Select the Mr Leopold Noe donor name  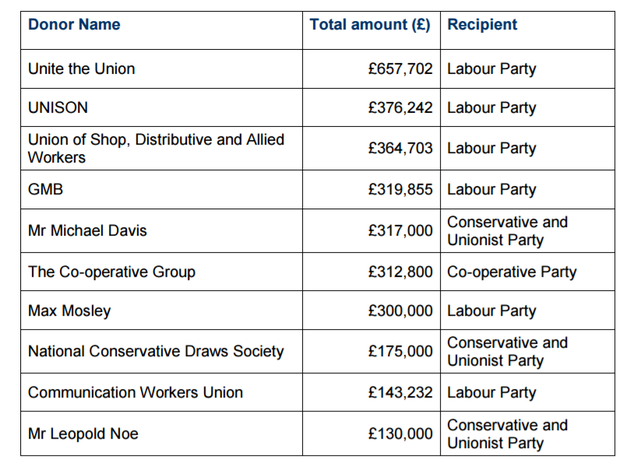[x=83, y=434]
